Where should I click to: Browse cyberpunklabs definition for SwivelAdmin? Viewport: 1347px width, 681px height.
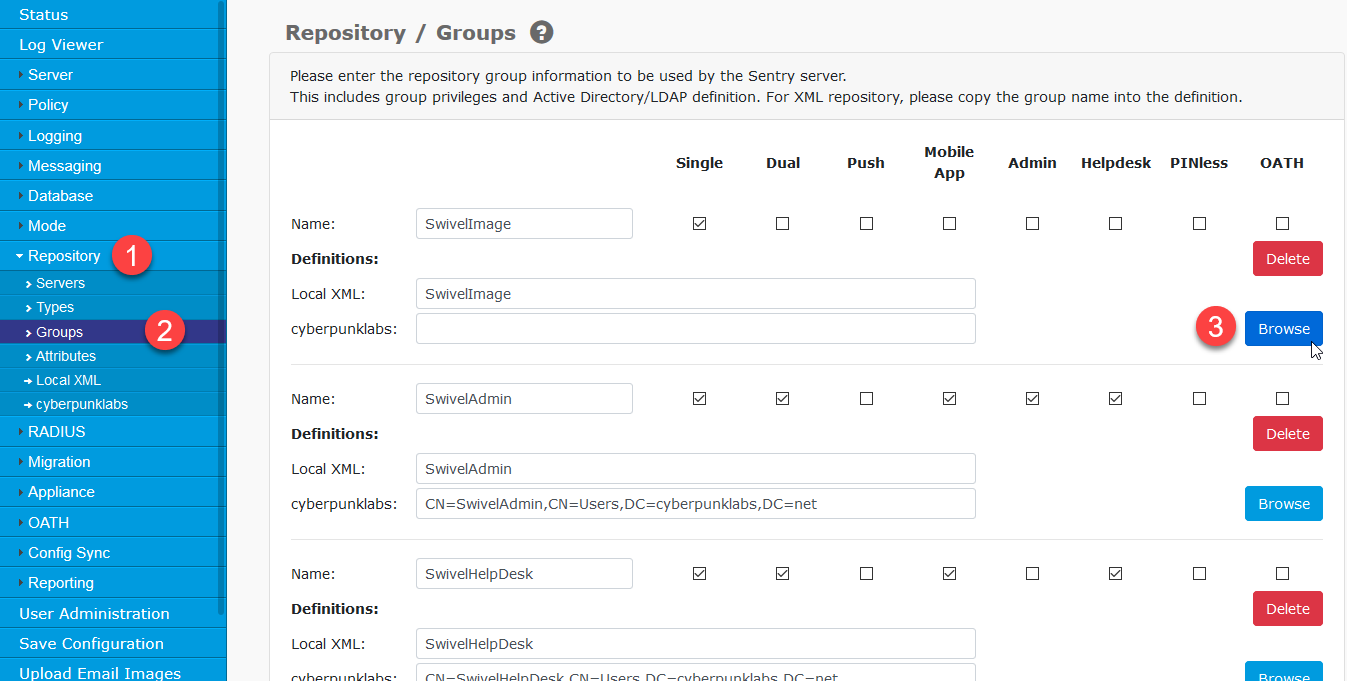pos(1283,504)
